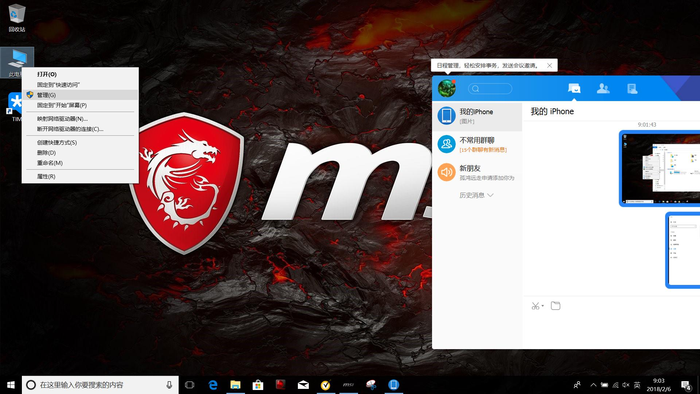The width and height of the screenshot is (700, 394).
Task: Open the Windows Start menu
Action: tap(11, 385)
